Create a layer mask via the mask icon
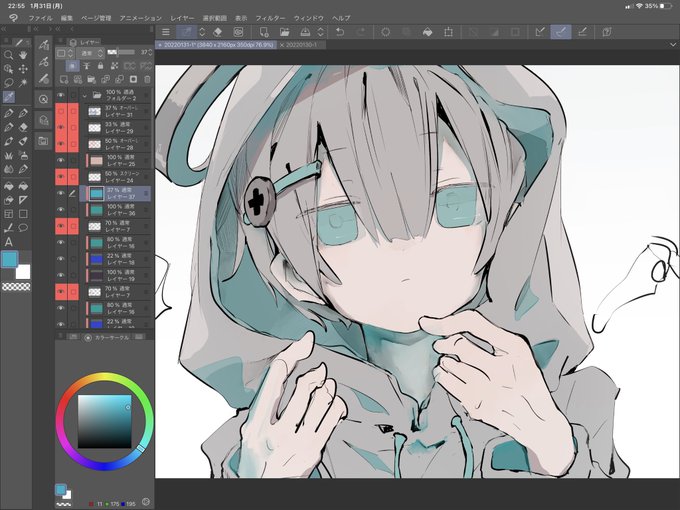Image resolution: width=680 pixels, height=510 pixels. pos(133,79)
